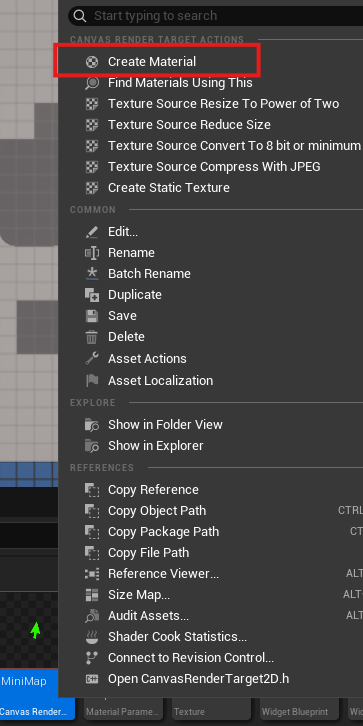Click the icon beside Texture Source Convert
Screen dimensions: 363x726
[x=92, y=146]
